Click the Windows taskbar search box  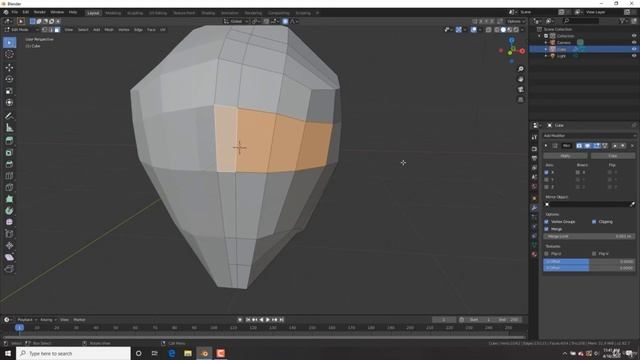73,353
